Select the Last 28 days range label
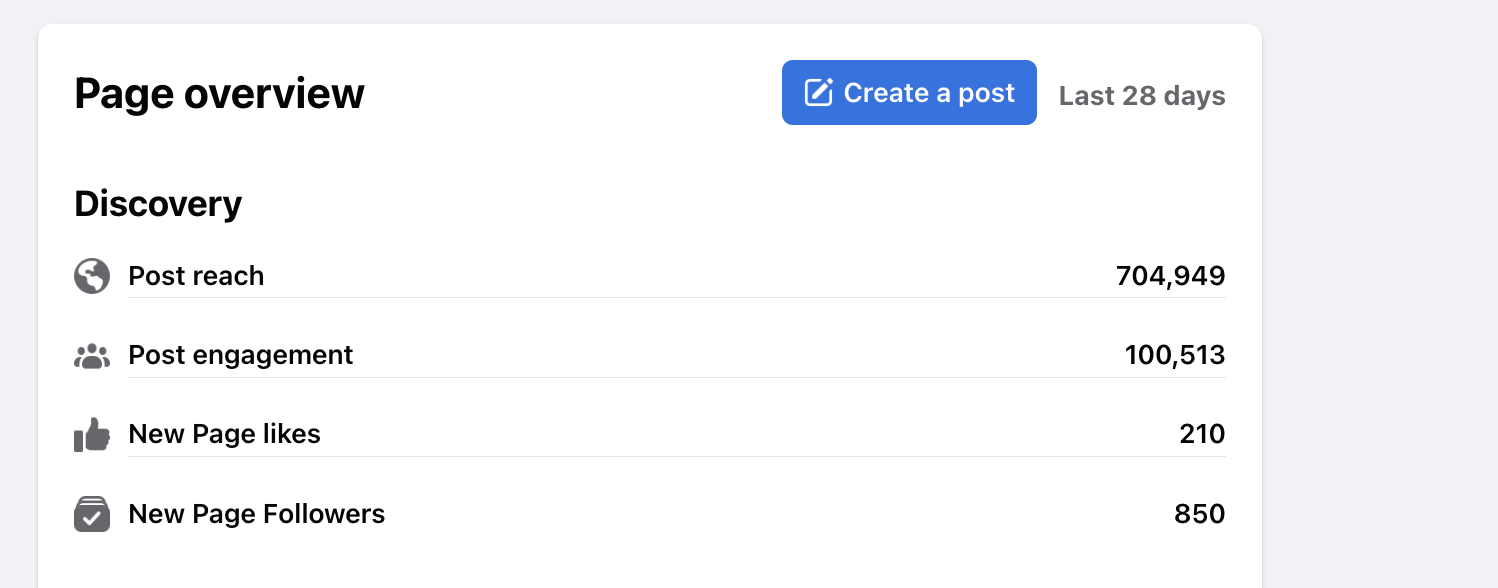This screenshot has width=1498, height=588. (x=1142, y=96)
